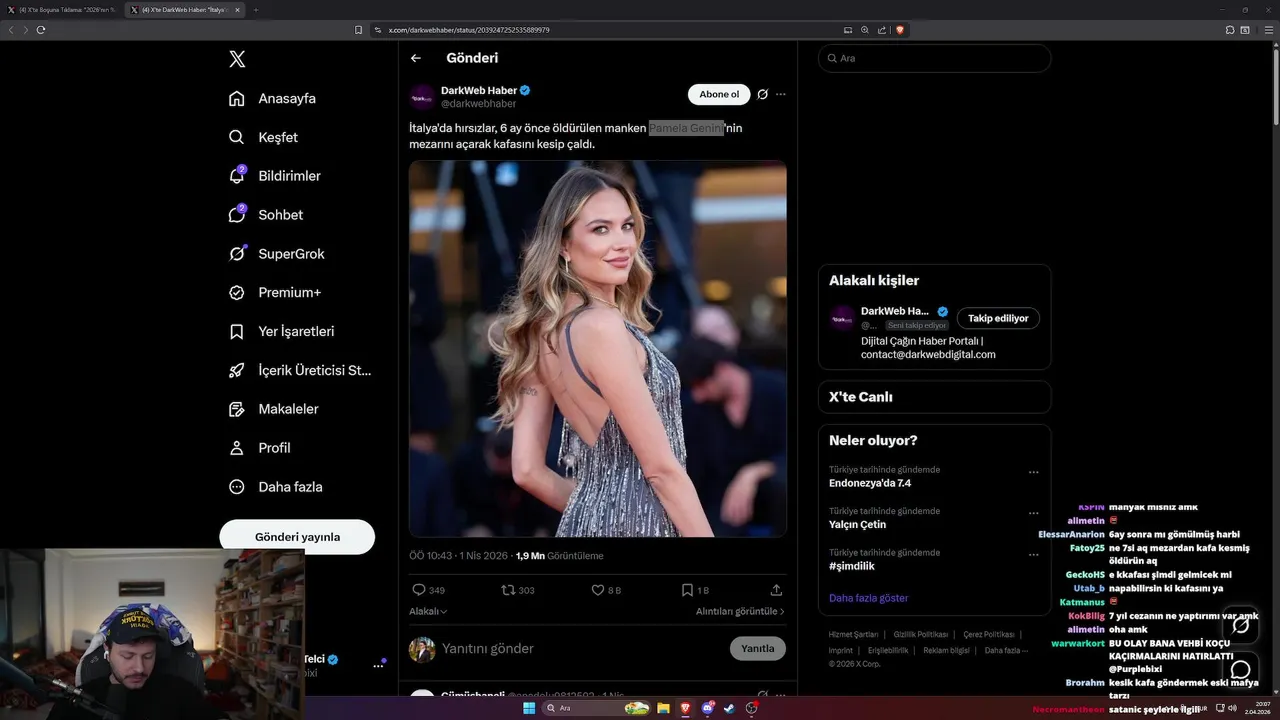Open DarkWeb Ha... in Alakalı kişiler
1280x720 pixels.
coord(895,311)
